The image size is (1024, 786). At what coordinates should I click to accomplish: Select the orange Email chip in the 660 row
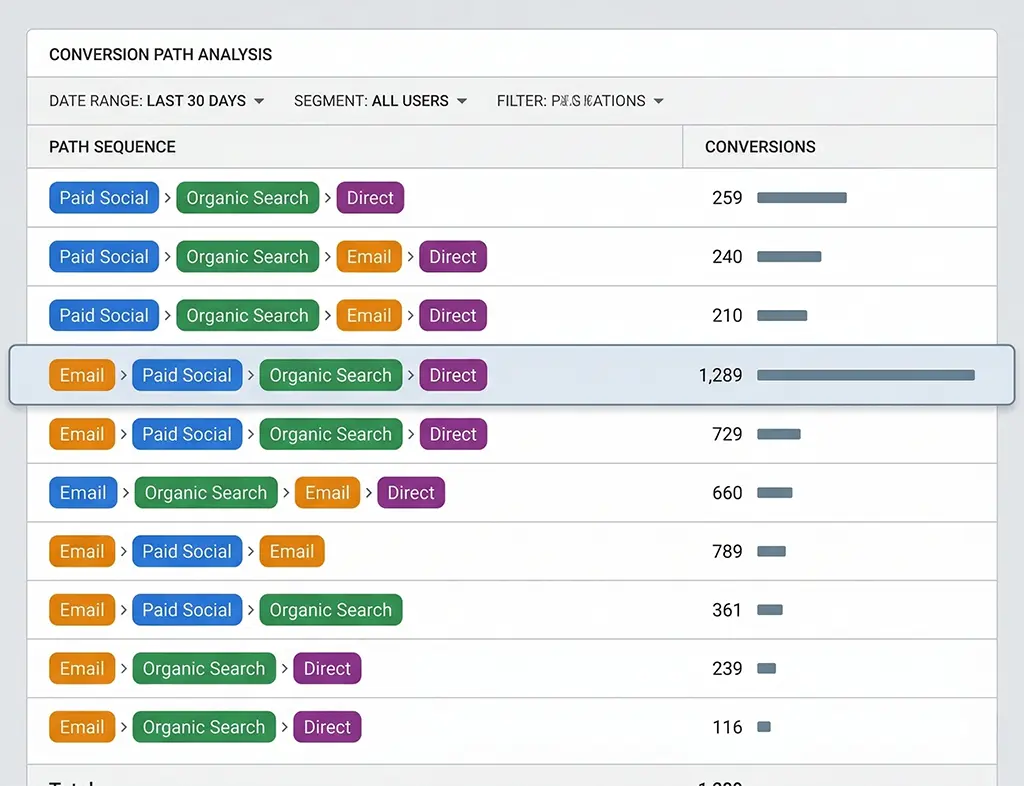[x=327, y=493]
